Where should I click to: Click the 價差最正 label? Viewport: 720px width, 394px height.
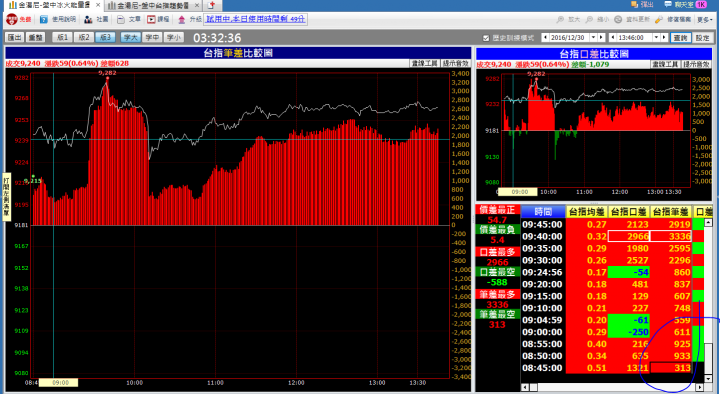click(x=498, y=210)
